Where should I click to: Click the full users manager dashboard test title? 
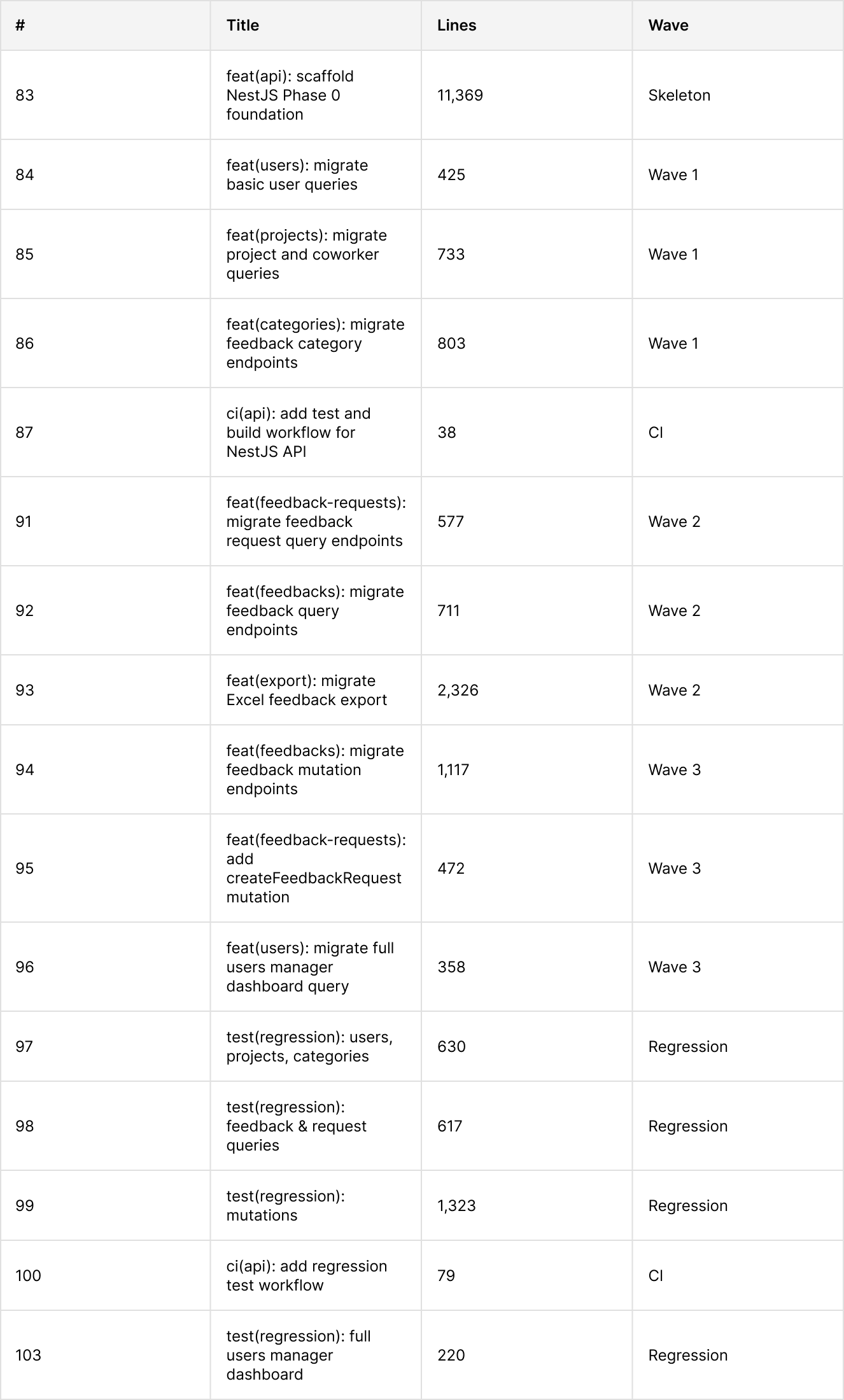click(299, 1355)
